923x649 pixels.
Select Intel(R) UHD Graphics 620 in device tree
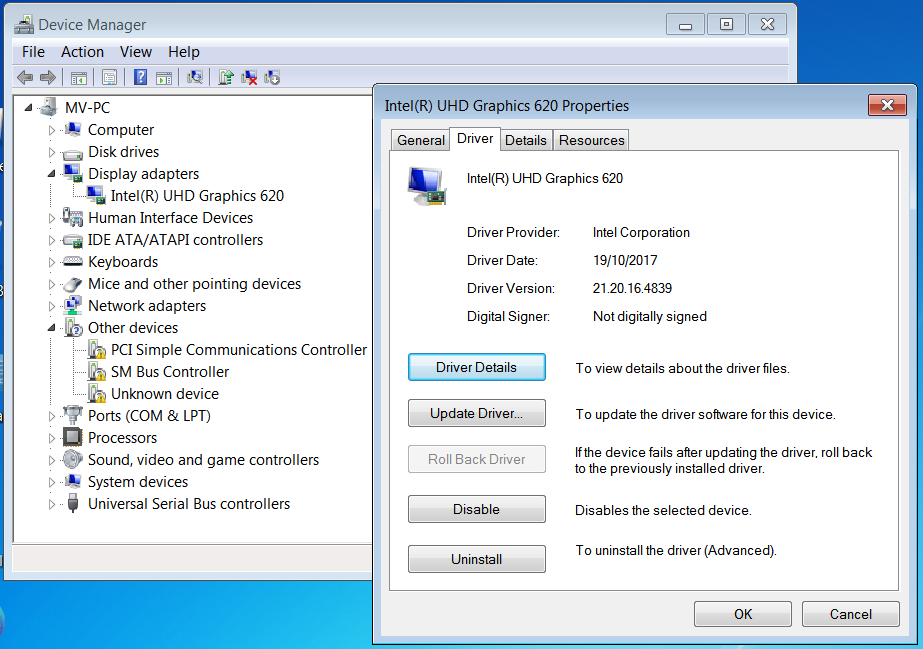point(197,195)
